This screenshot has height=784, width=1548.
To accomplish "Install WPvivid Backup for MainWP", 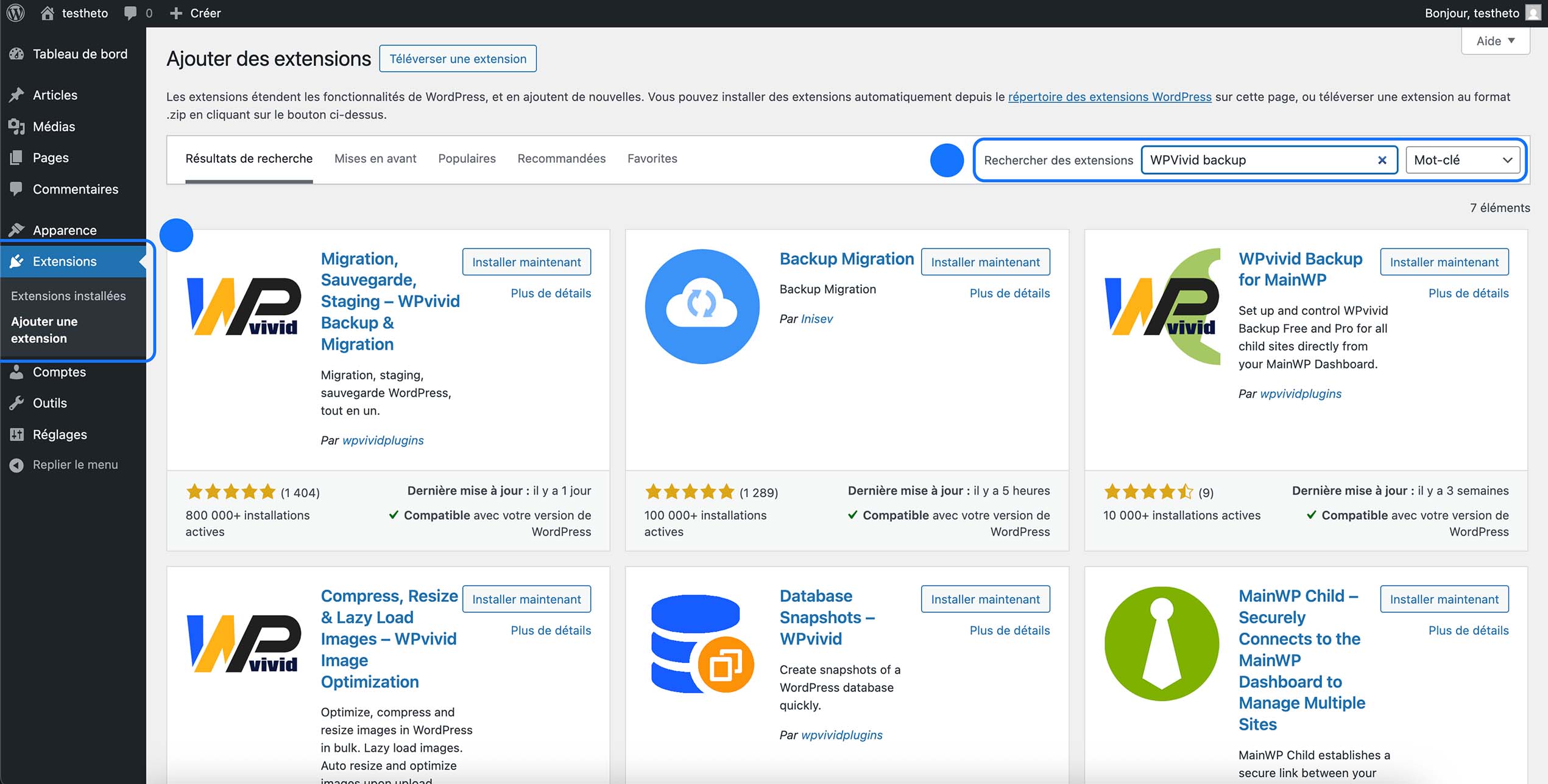I will click(x=1444, y=261).
